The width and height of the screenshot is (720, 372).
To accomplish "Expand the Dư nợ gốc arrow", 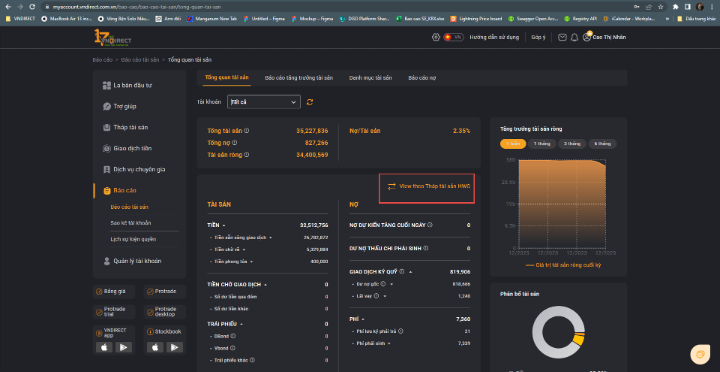I will pyautogui.click(x=392, y=284).
